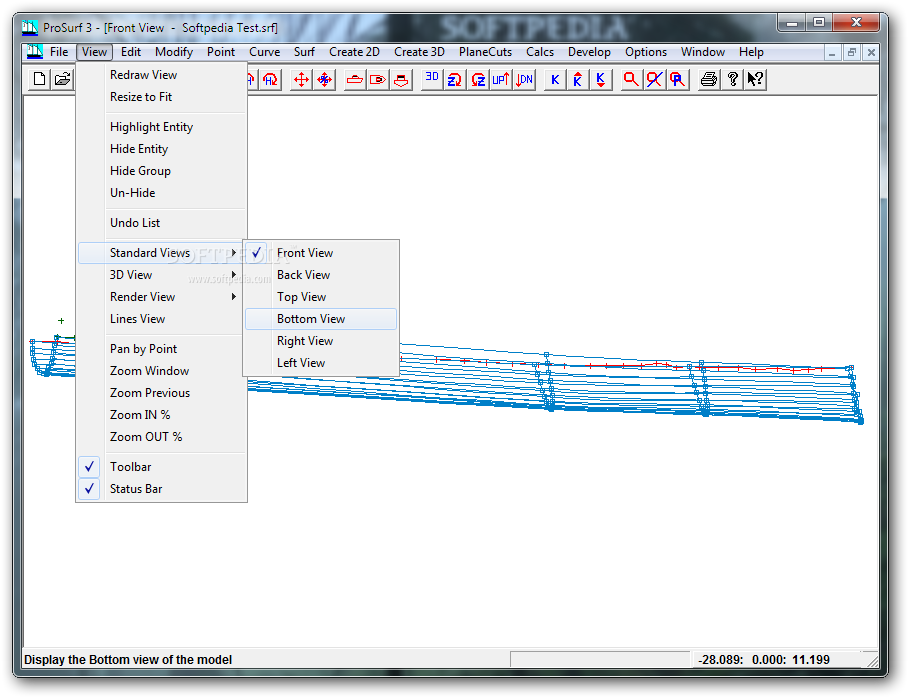
Task: Switch to 3D view toolbar icon
Action: pos(432,79)
